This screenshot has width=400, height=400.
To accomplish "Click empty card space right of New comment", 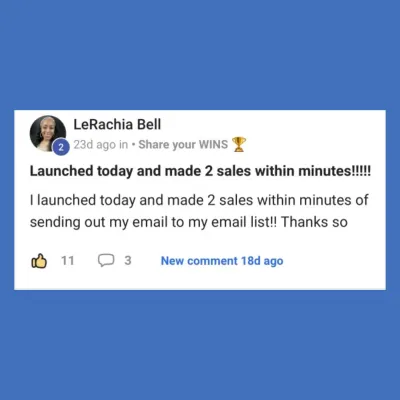I will pos(333,261).
